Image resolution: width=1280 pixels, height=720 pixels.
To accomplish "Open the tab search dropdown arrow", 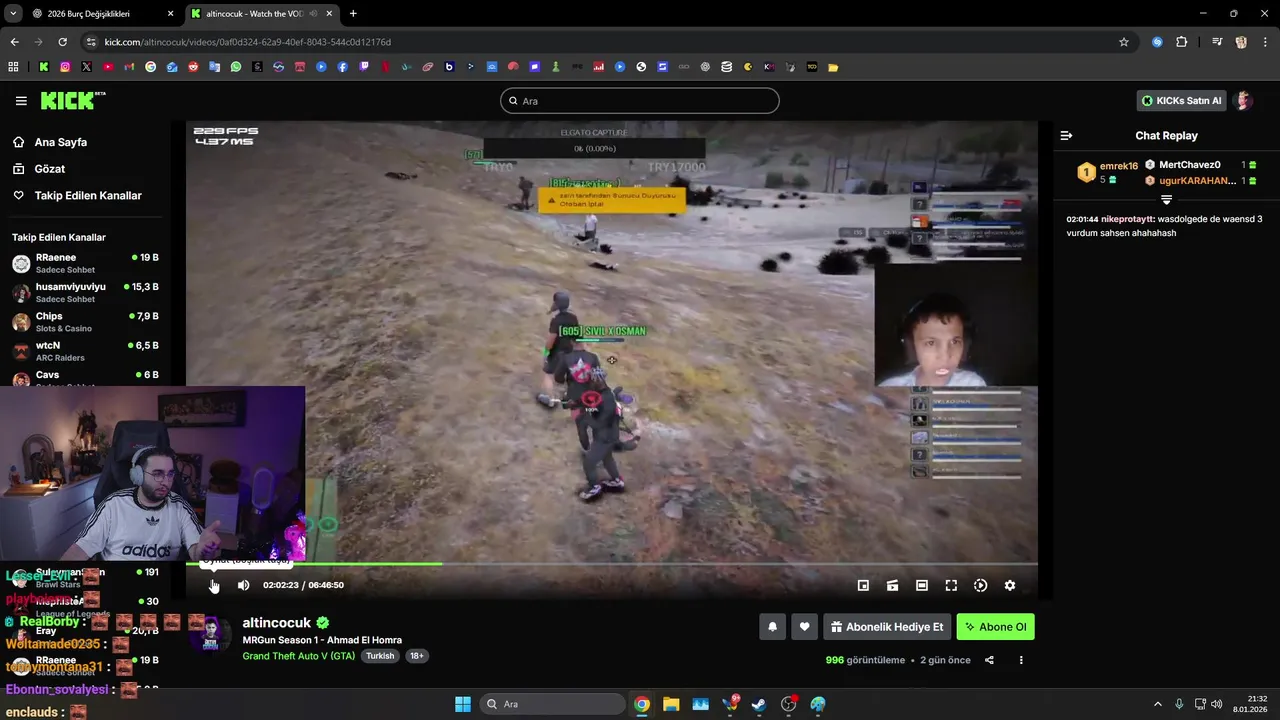I will [13, 14].
